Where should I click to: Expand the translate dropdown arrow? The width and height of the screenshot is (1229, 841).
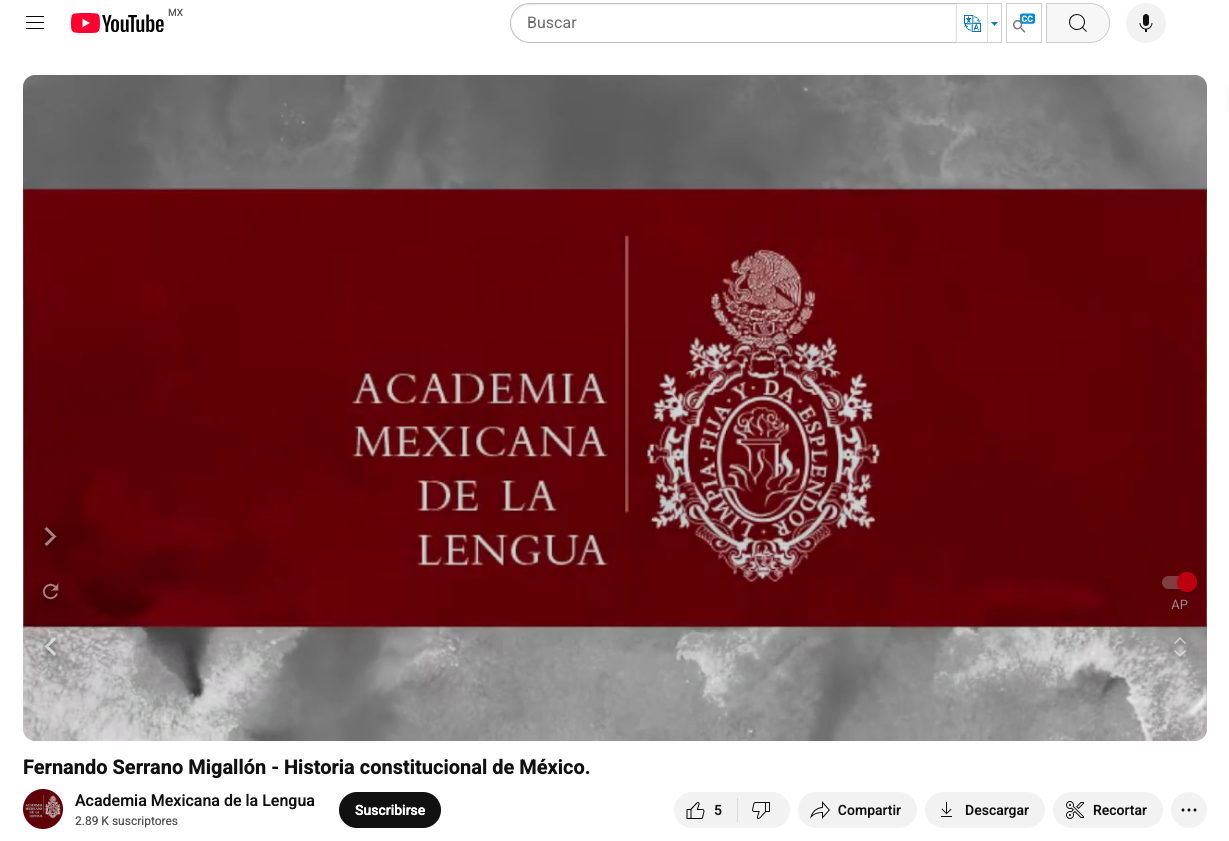click(994, 23)
